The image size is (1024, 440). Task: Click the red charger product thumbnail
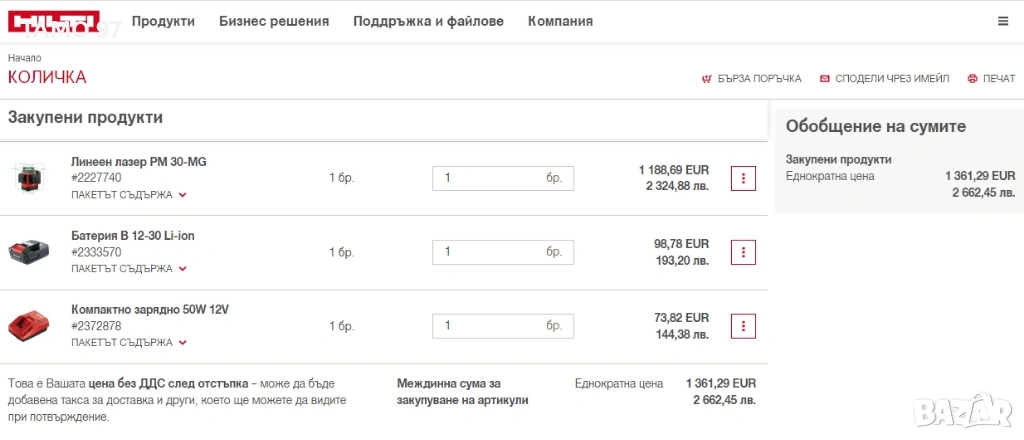[x=29, y=326]
